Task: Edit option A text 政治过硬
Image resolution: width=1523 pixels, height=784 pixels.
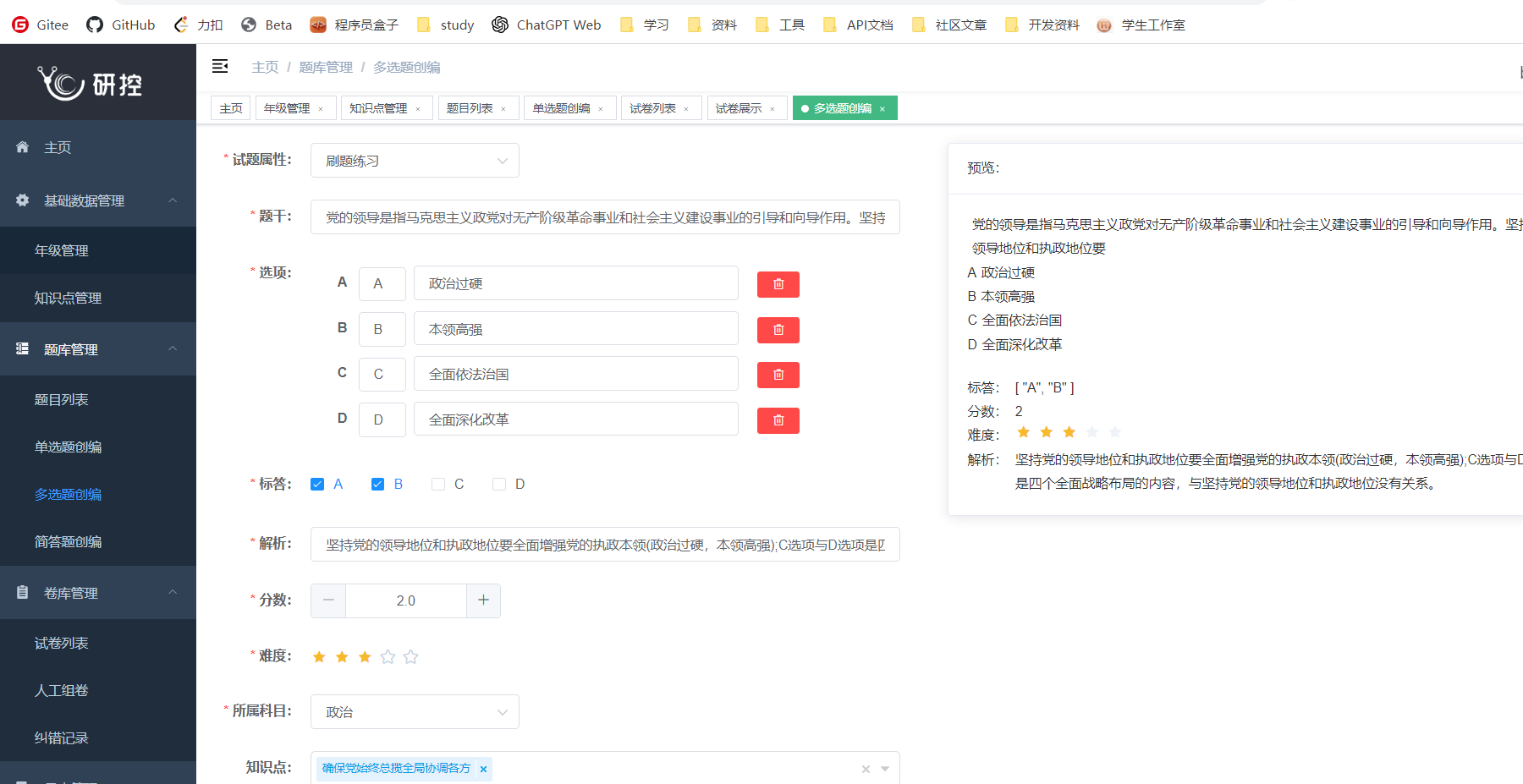Action: [x=576, y=283]
